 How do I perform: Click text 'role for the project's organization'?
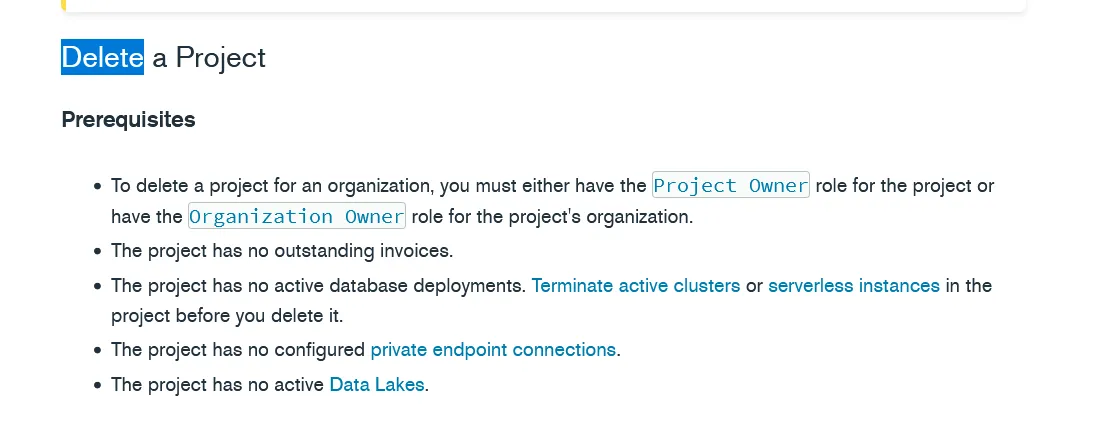tap(551, 216)
